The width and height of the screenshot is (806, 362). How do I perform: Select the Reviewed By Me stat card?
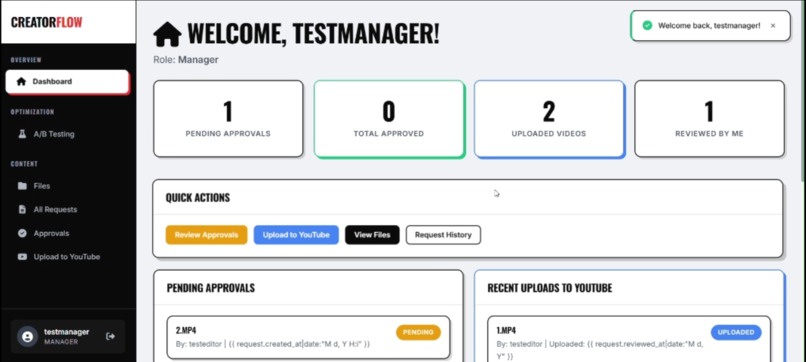709,119
